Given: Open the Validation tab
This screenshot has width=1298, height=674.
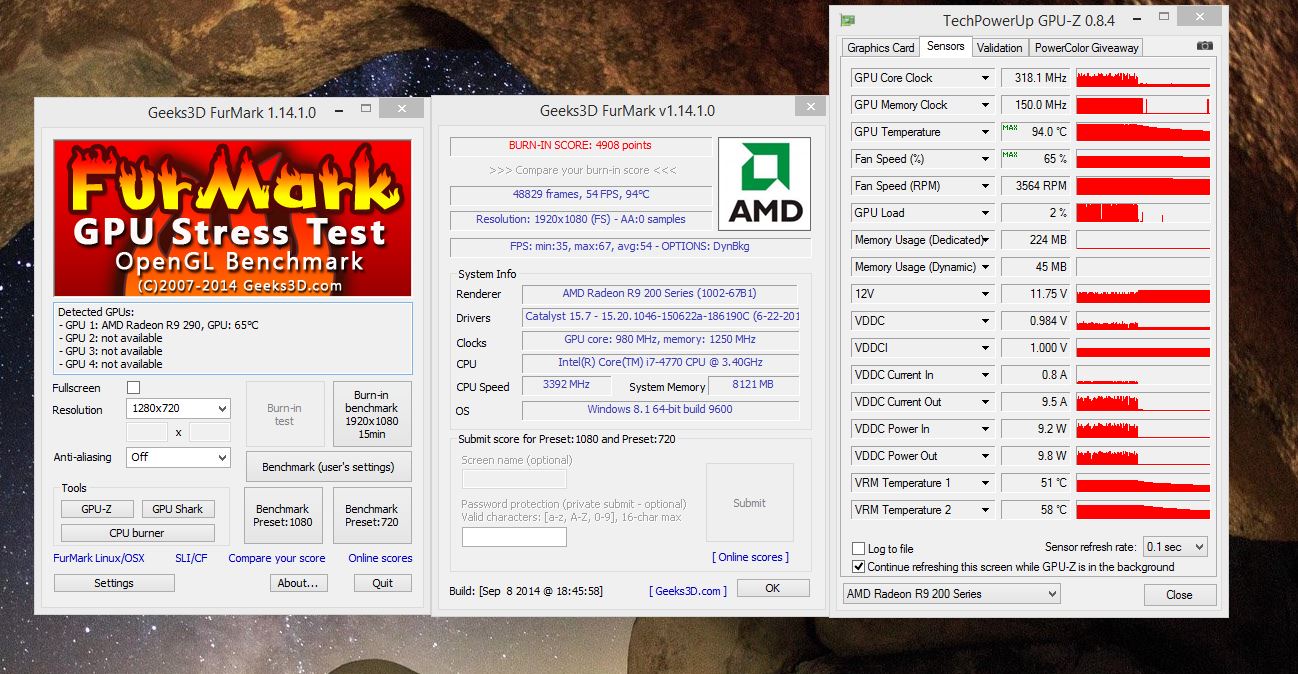Looking at the screenshot, I should 1000,48.
